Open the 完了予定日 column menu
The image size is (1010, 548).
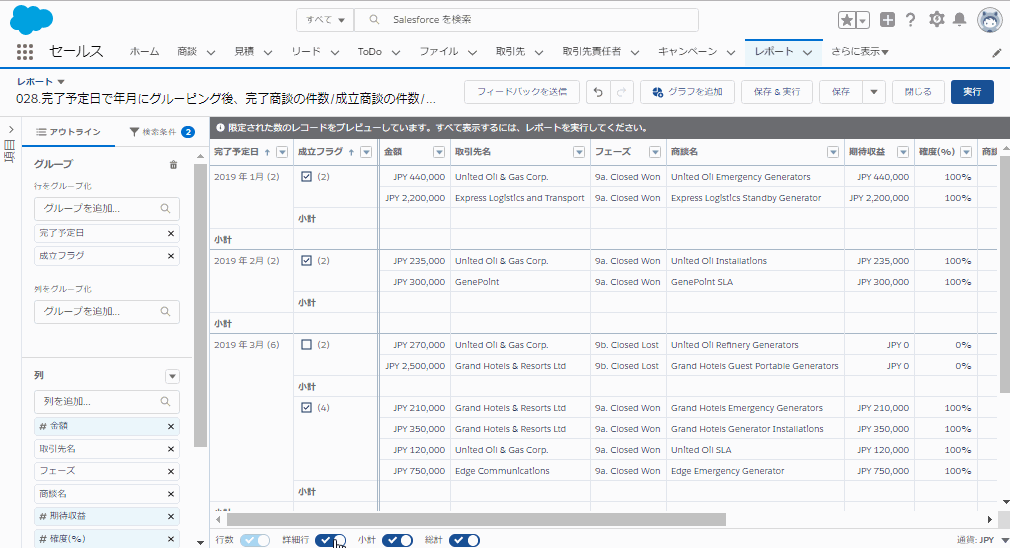[x=282, y=152]
